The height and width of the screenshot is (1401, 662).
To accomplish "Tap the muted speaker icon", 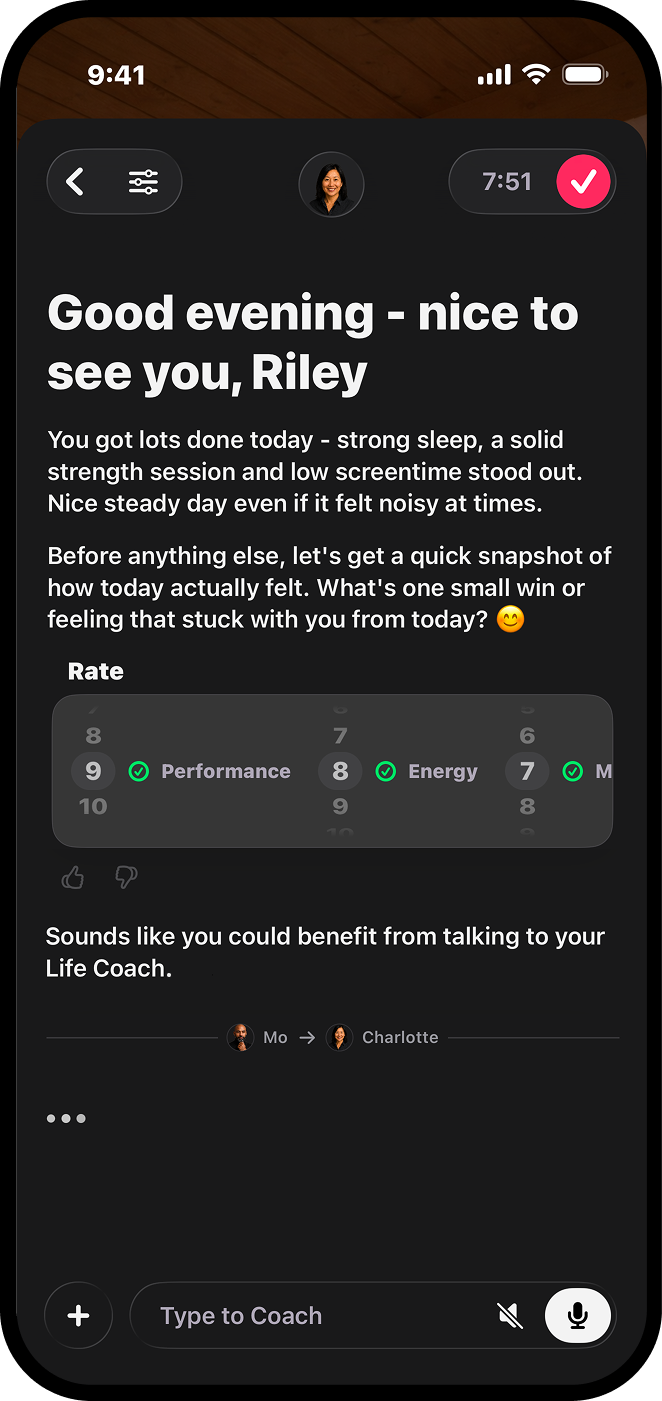I will click(510, 1315).
